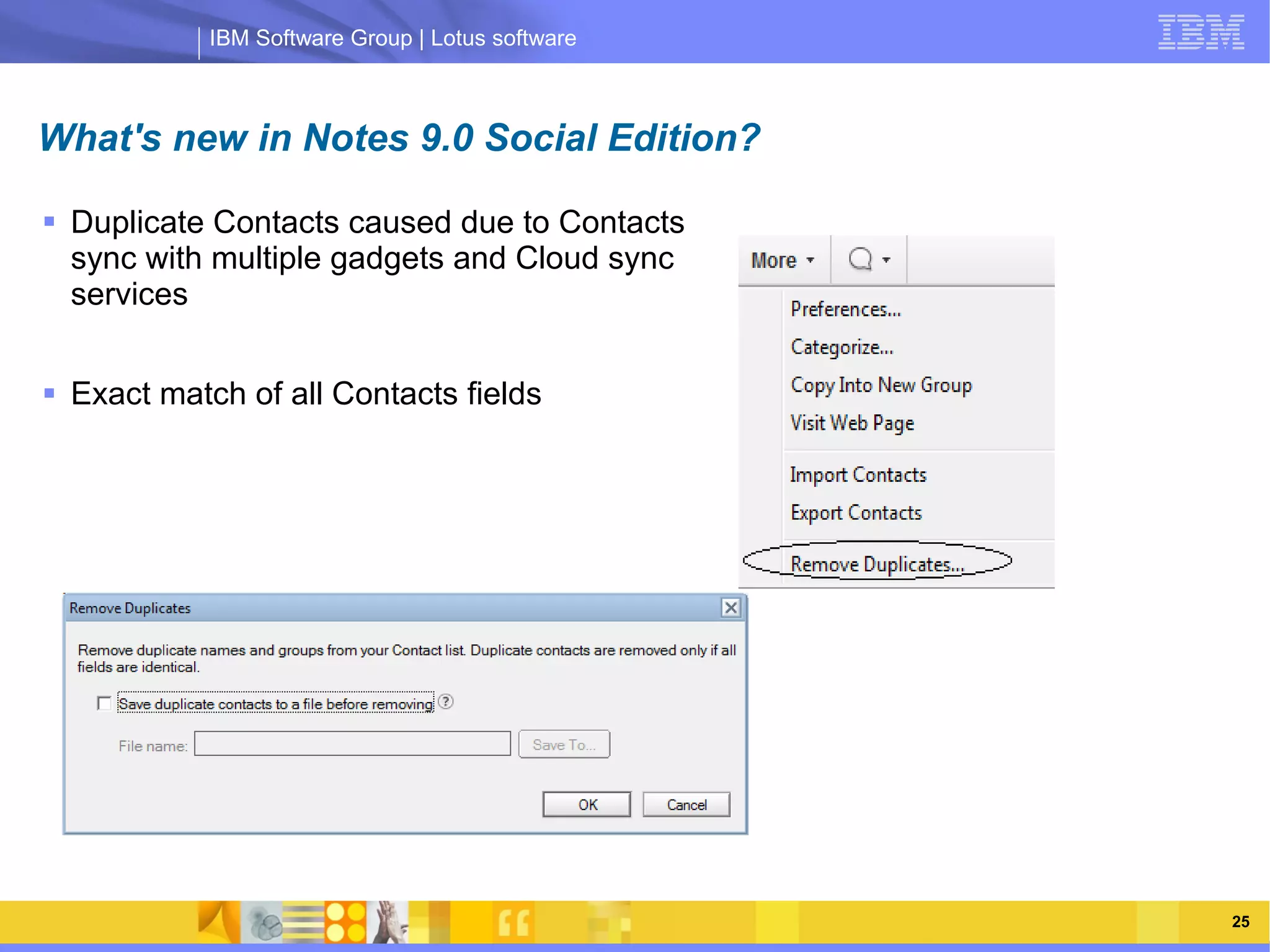Select Import Contacts from menu
The width and height of the screenshot is (1270, 952).
tap(858, 475)
